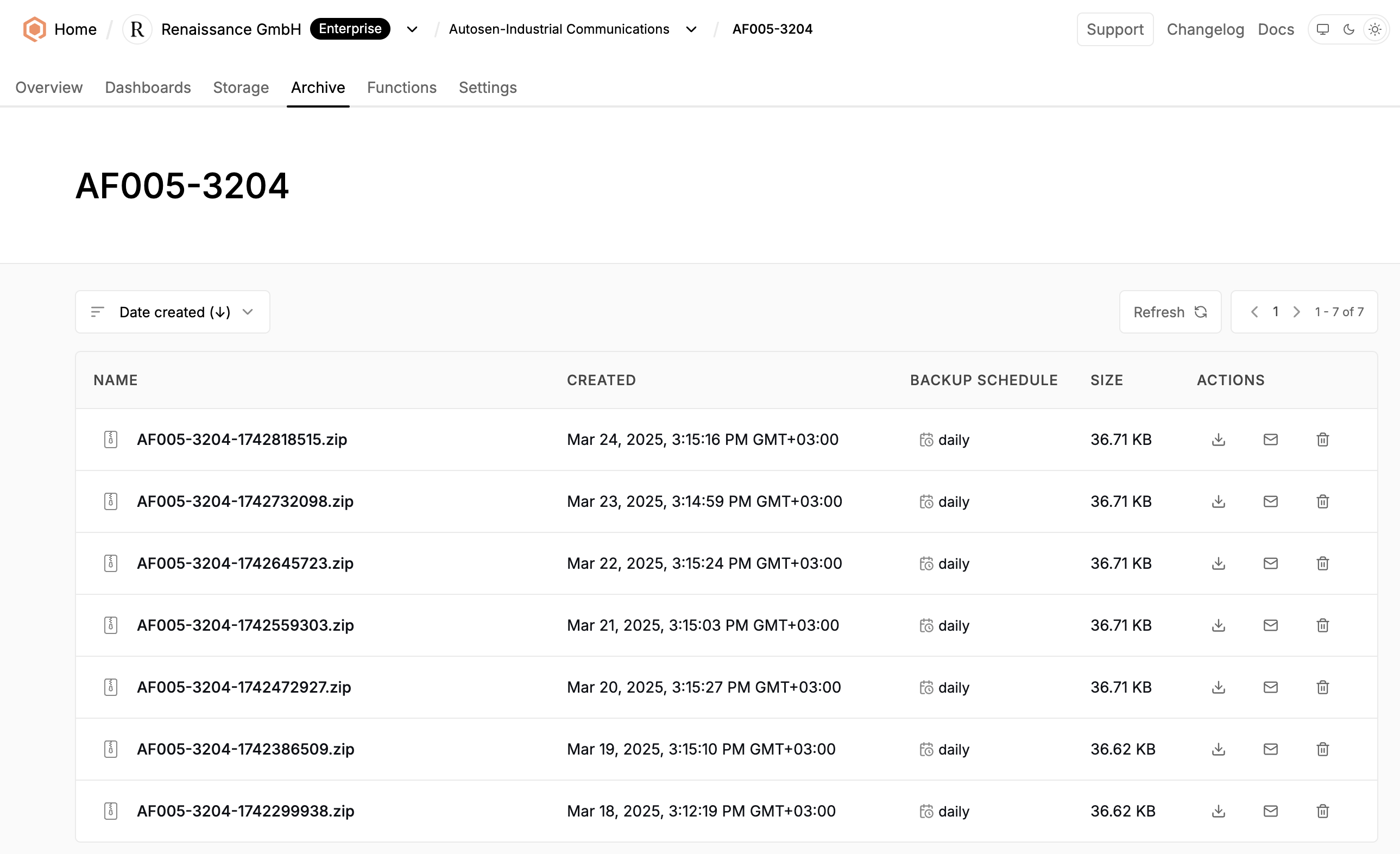The image size is (1400, 854).
Task: Delete the AF005-3204-1742299938.zip archive
Action: tap(1323, 812)
